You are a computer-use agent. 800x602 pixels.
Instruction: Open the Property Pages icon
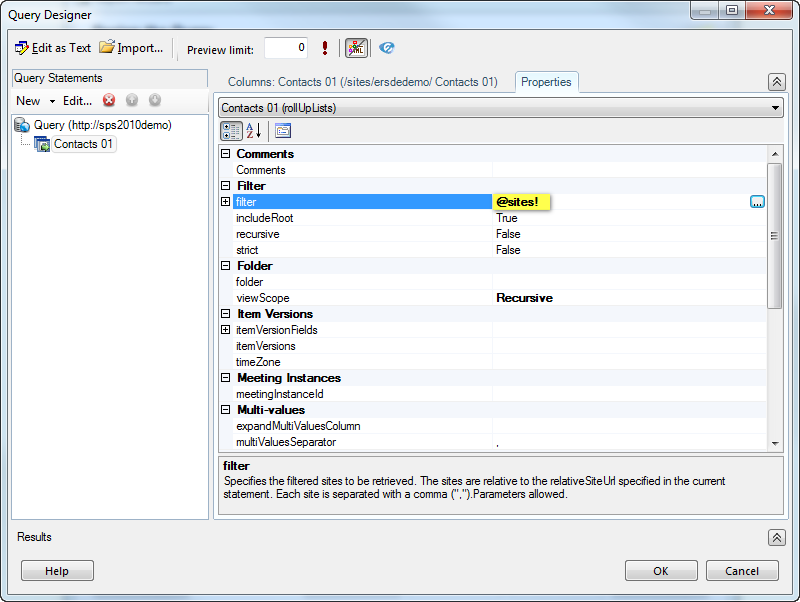point(283,130)
